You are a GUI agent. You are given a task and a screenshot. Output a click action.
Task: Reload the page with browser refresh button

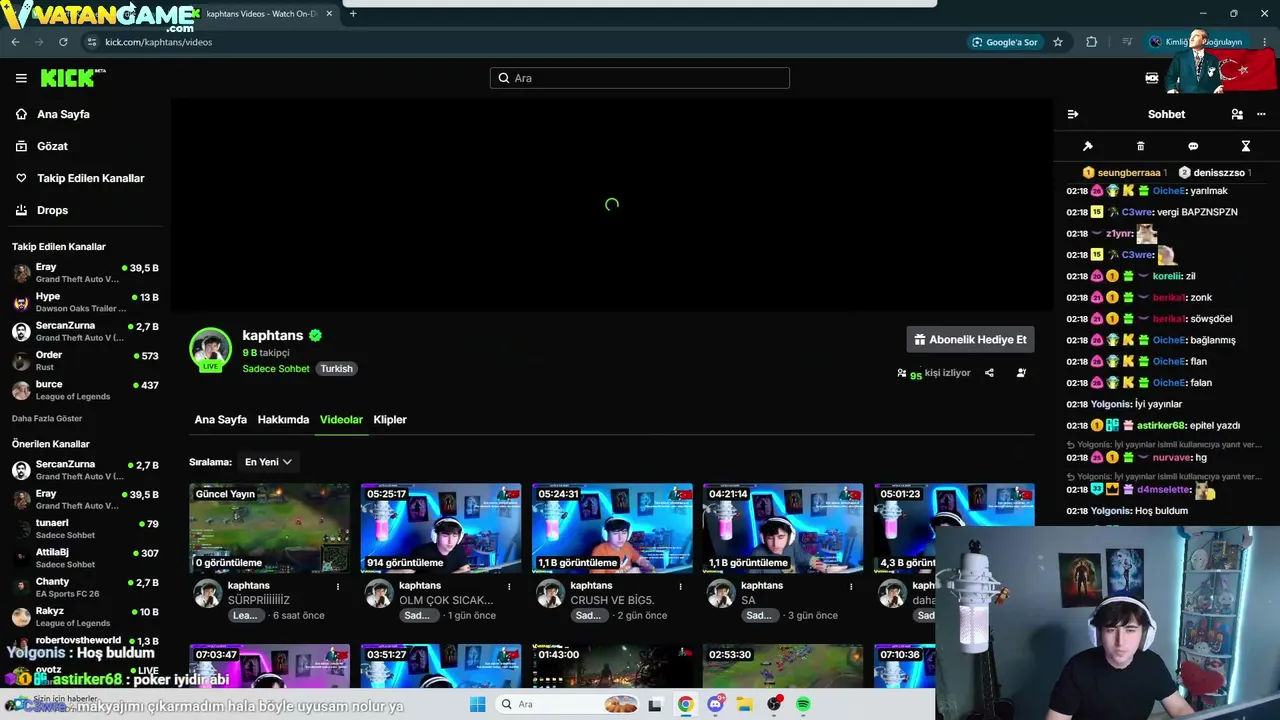tap(63, 42)
